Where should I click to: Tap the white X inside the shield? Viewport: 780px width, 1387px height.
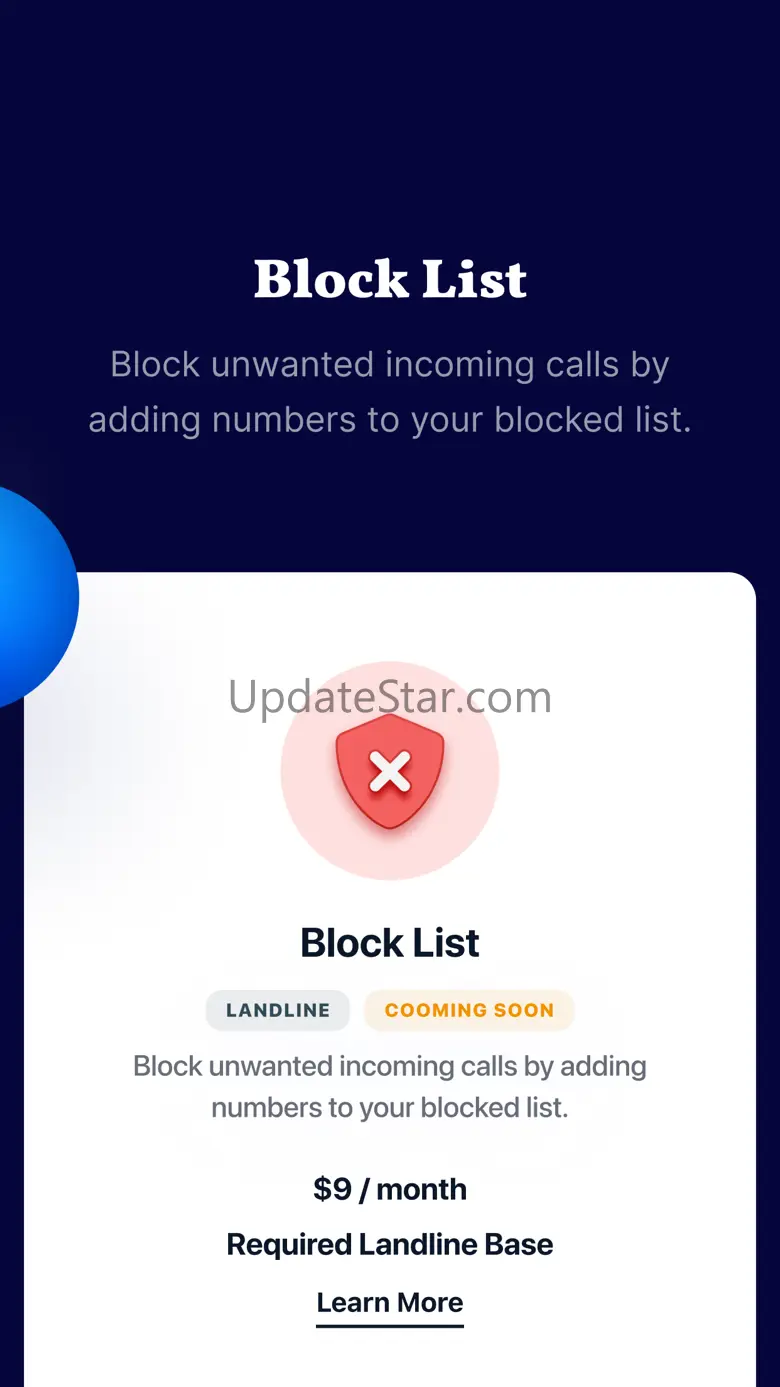(x=390, y=772)
